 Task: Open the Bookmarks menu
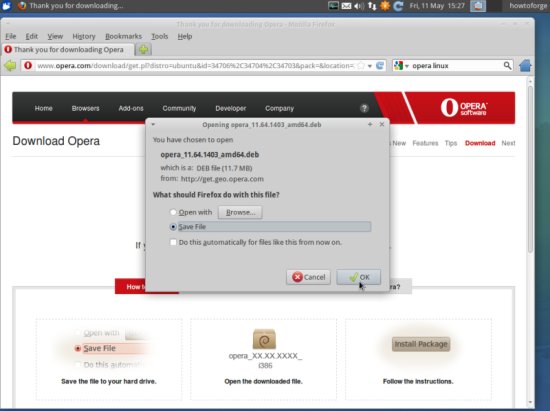123,36
